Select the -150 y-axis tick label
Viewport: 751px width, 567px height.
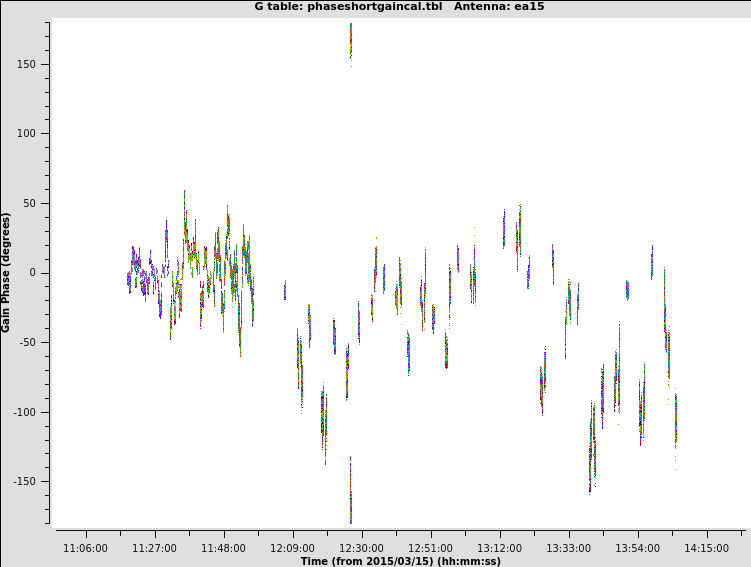click(23, 481)
